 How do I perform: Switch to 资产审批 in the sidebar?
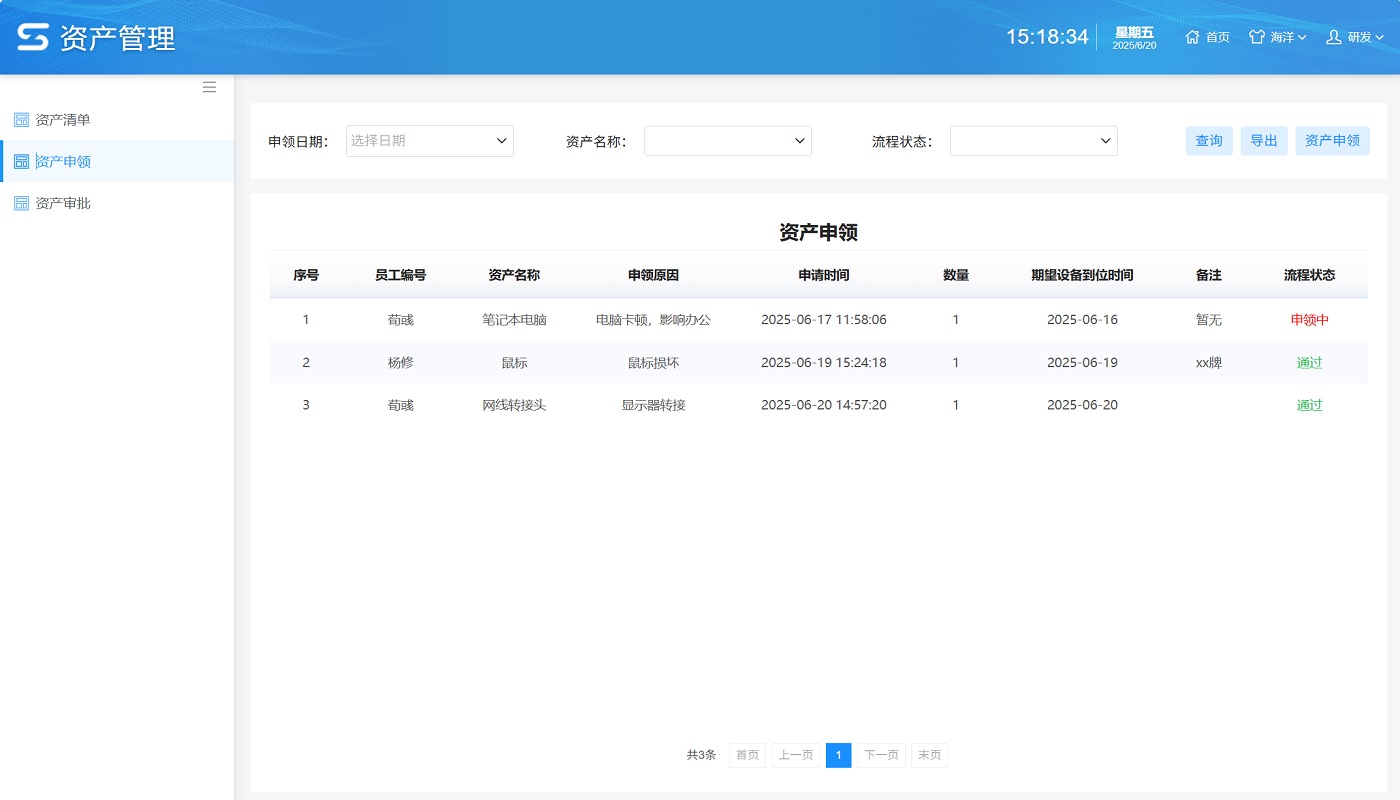pyautogui.click(x=63, y=203)
